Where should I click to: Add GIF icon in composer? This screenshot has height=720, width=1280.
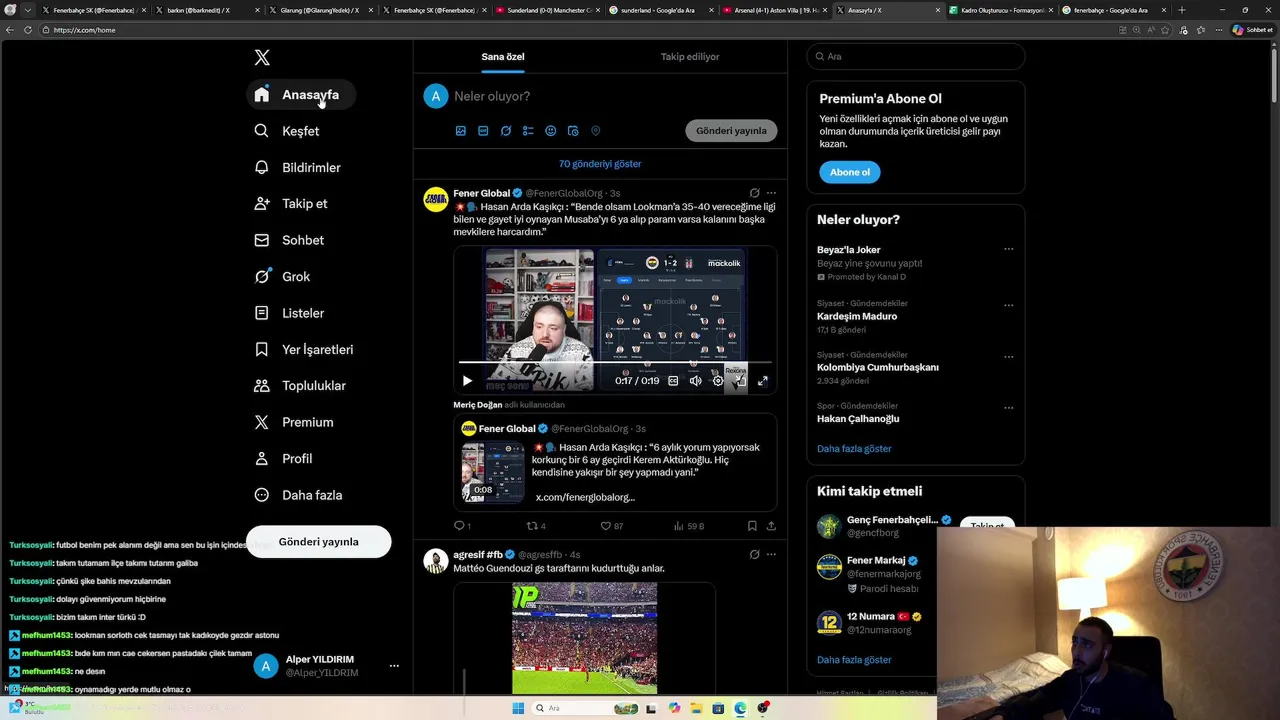(x=483, y=131)
